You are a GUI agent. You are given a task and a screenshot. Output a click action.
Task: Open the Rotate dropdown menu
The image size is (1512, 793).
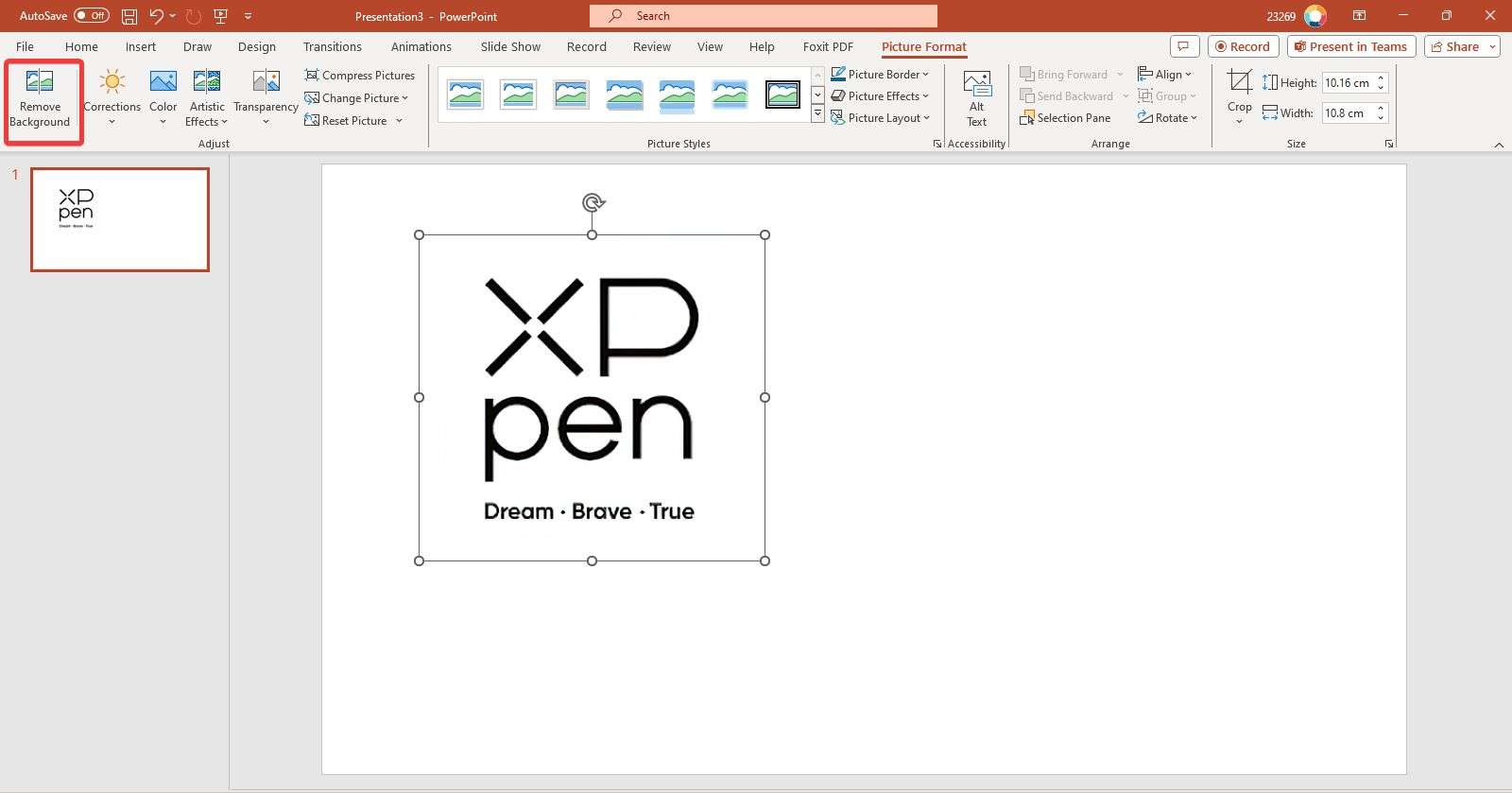pos(1168,118)
